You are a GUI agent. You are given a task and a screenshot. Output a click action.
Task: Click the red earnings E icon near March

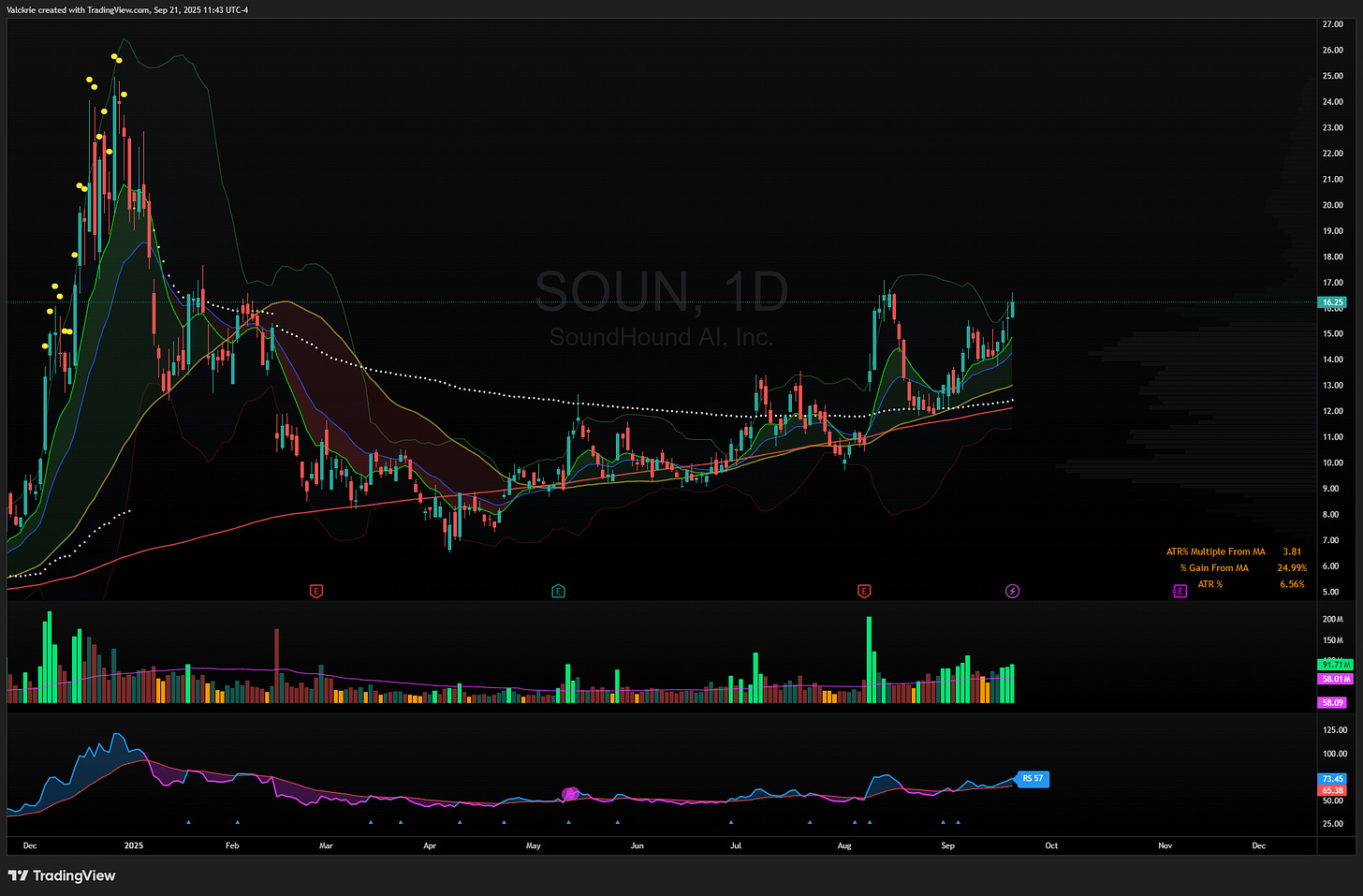click(316, 591)
